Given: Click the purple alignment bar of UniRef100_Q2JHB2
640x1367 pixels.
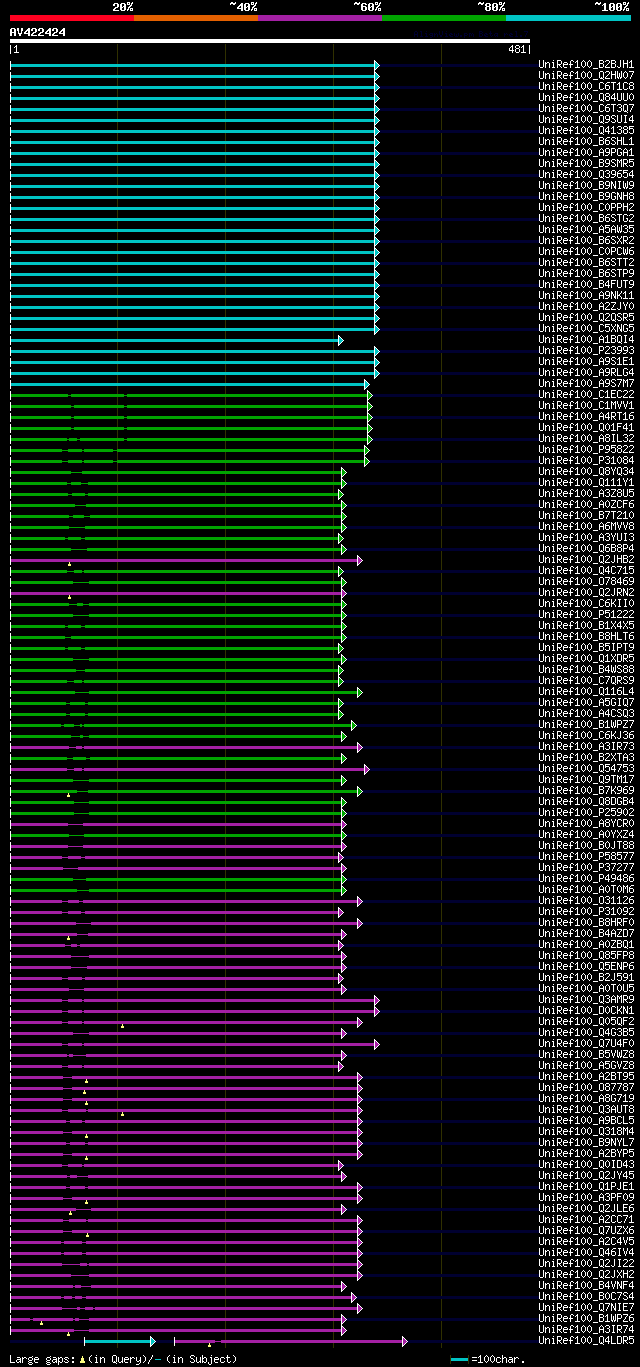Looking at the screenshot, I should pyautogui.click(x=186, y=559).
